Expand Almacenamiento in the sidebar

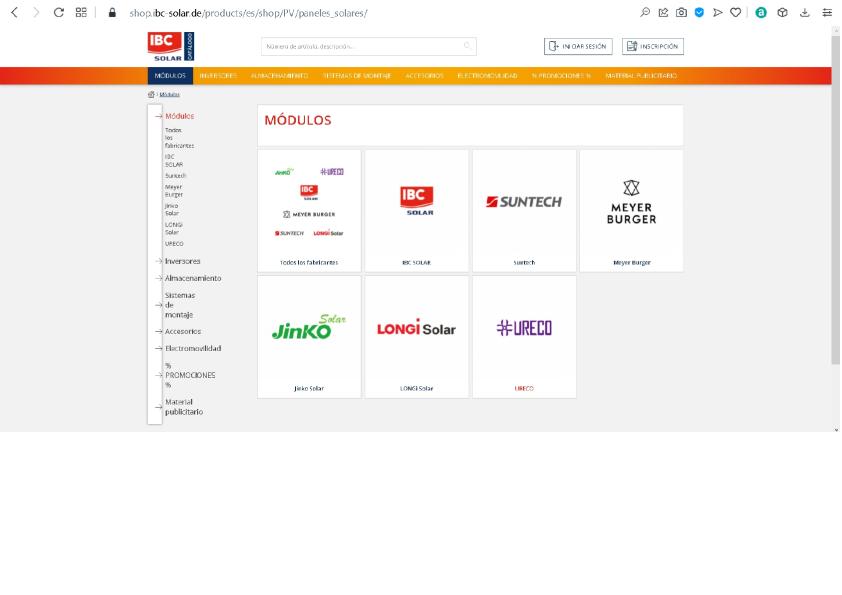point(193,278)
